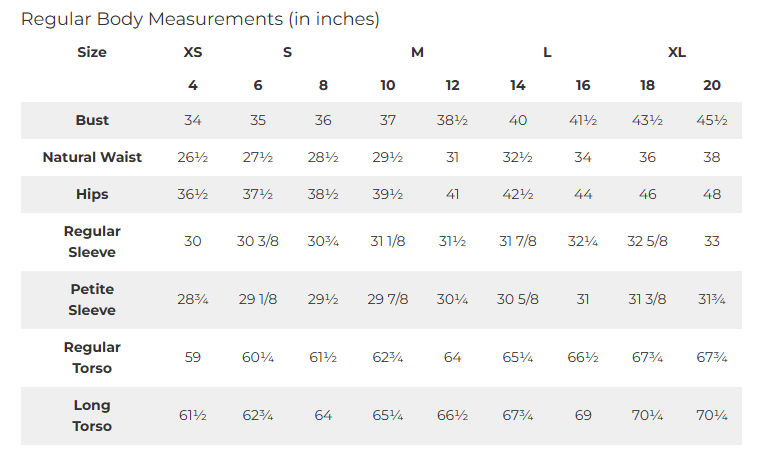Select the XL size header

(x=677, y=52)
